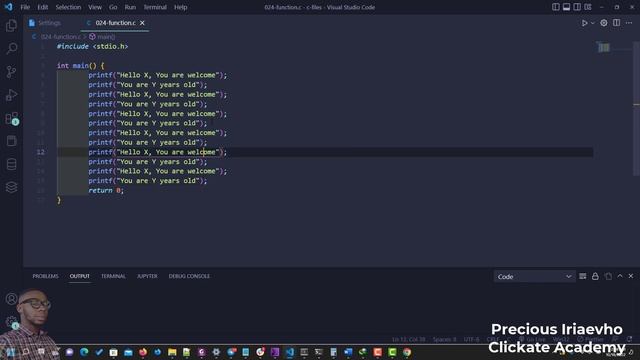
Task: Maximize panel with the up chevron
Action: (x=620, y=276)
